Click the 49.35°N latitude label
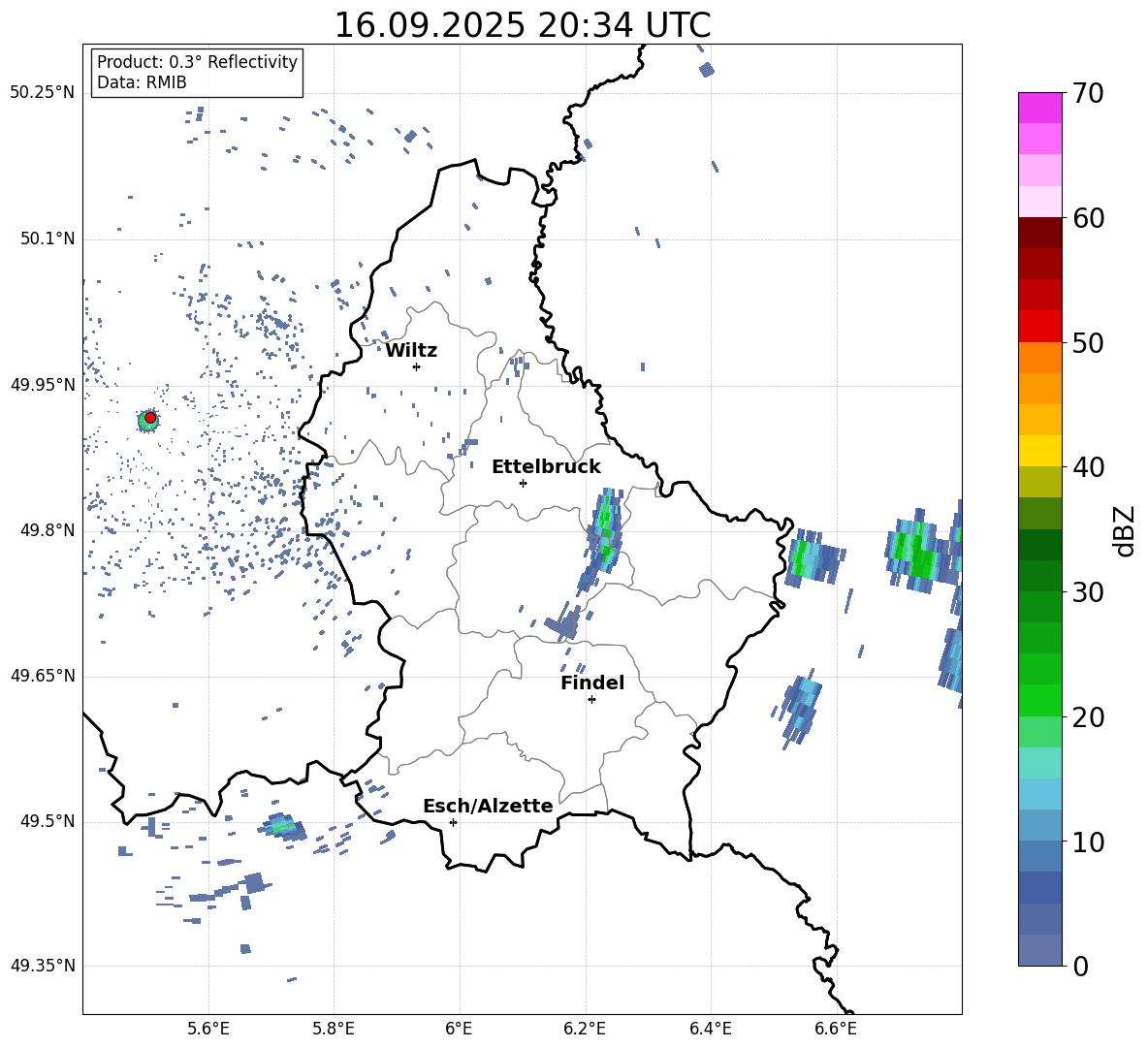 (43, 966)
